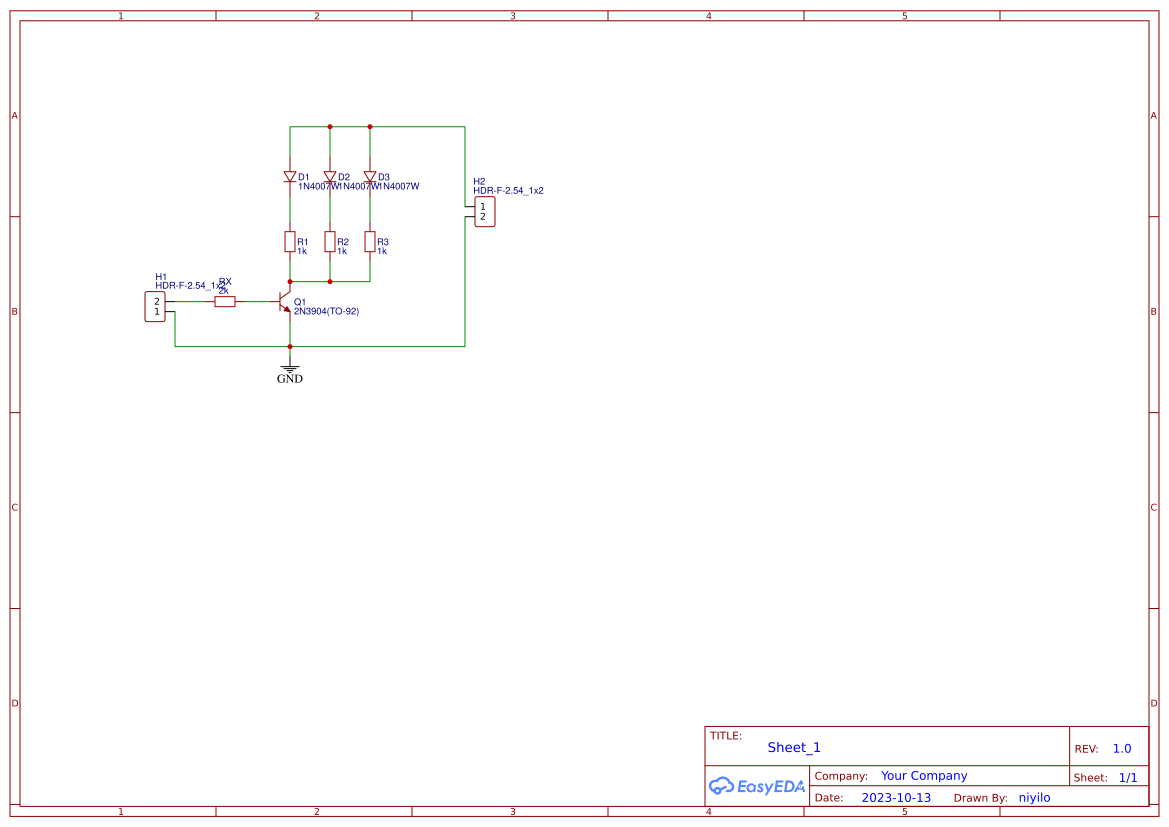The image size is (1169, 827).
Task: Select the diode D1 symbol
Action: pyautogui.click(x=290, y=176)
